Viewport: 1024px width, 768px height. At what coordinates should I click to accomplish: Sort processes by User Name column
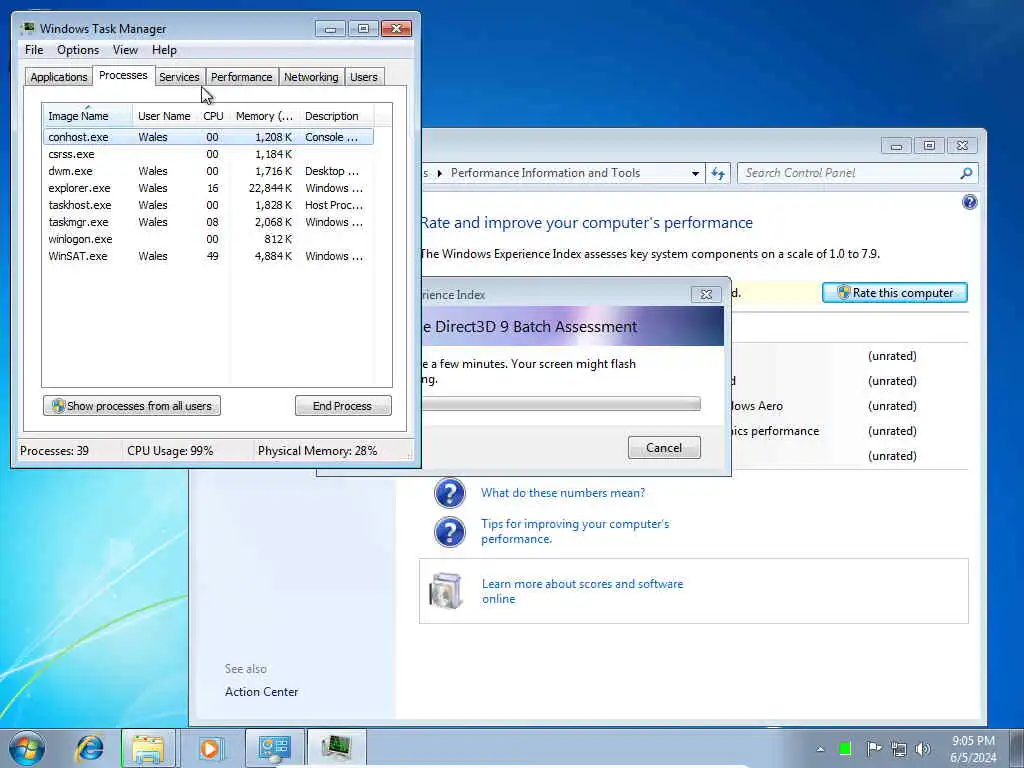tap(164, 116)
